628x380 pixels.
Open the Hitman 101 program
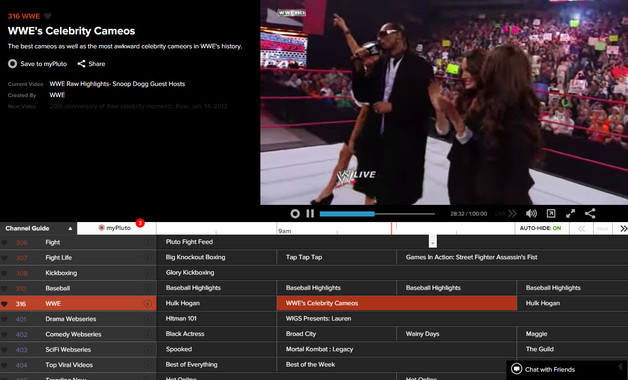[x=216, y=319]
